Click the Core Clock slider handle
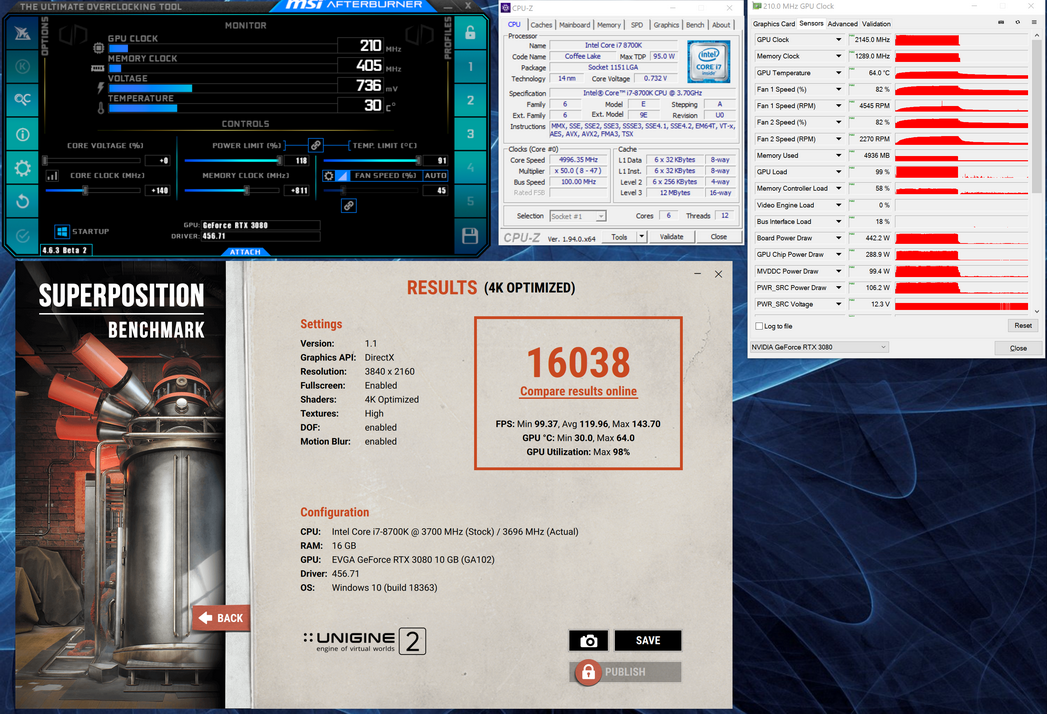The image size is (1047, 714). (85, 191)
